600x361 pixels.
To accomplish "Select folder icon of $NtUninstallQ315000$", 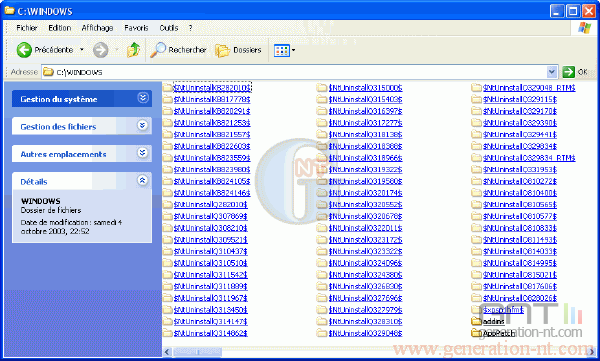I will [x=322, y=88].
